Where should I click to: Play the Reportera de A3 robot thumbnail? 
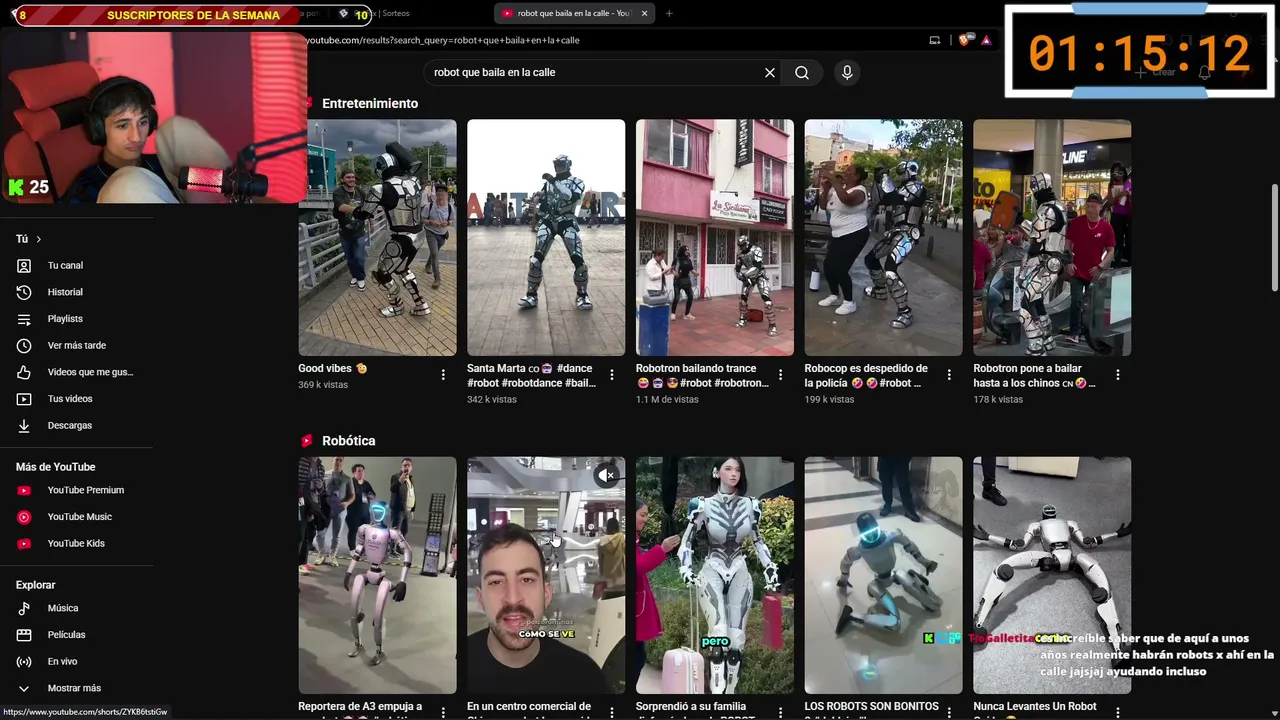(377, 575)
